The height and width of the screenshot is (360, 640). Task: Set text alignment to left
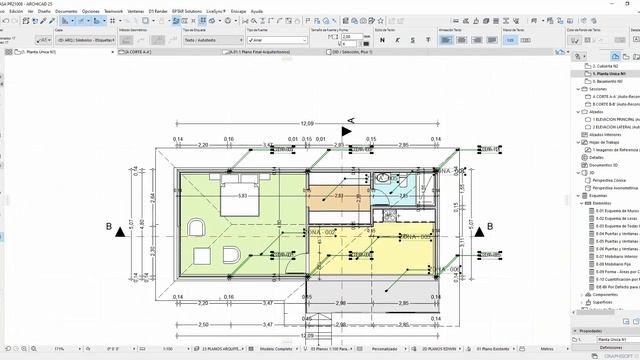447,40
